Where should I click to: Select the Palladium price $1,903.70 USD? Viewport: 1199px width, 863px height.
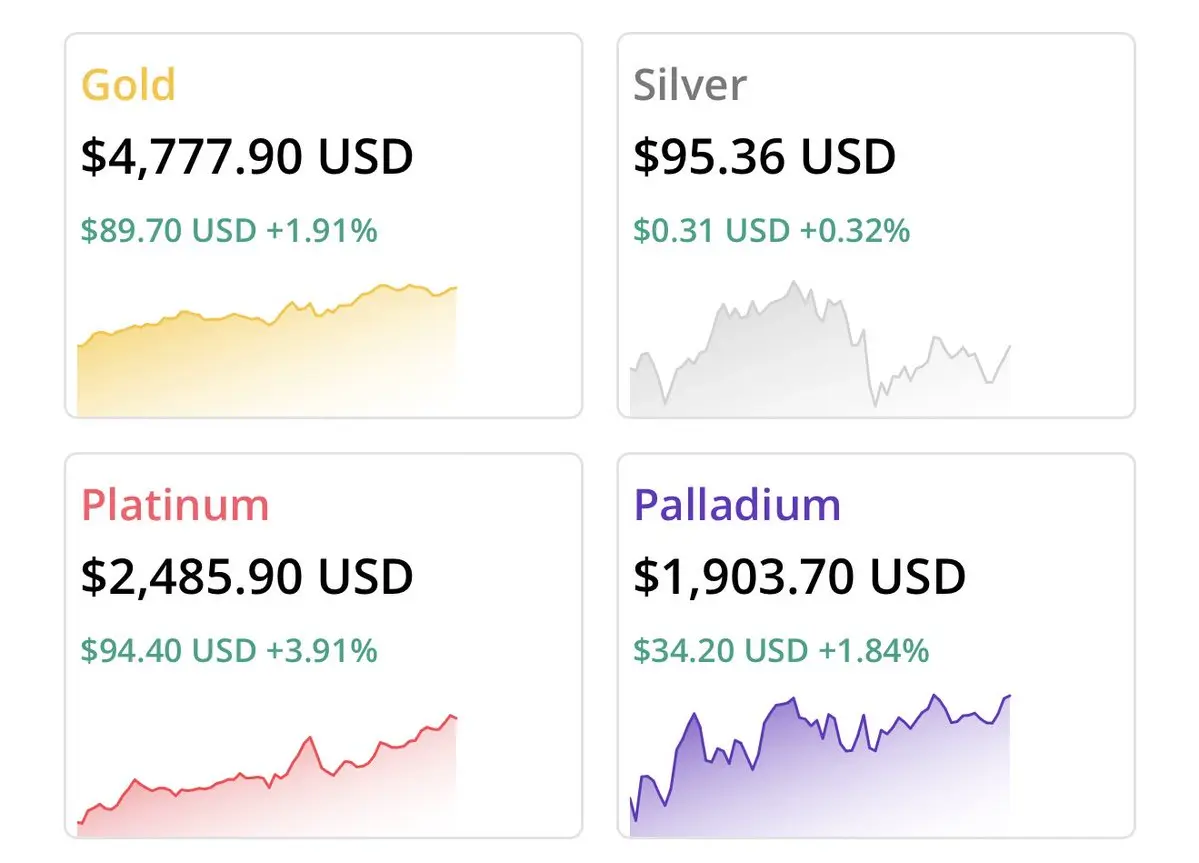click(x=800, y=577)
